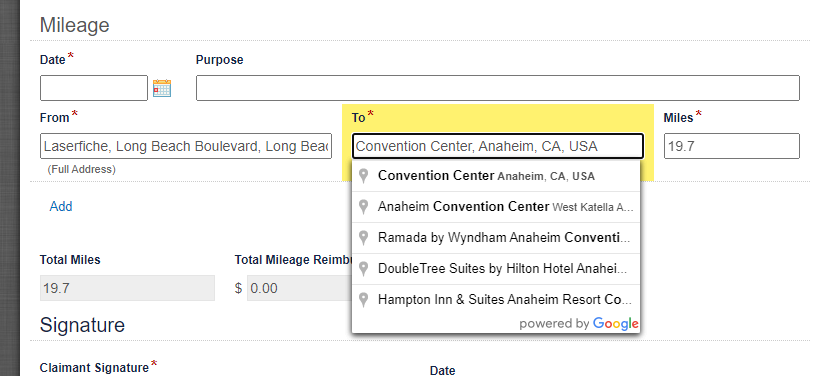The image size is (819, 376).
Task: Click the pin icon beside Hampton Inn & Suites
Action: pos(364,300)
